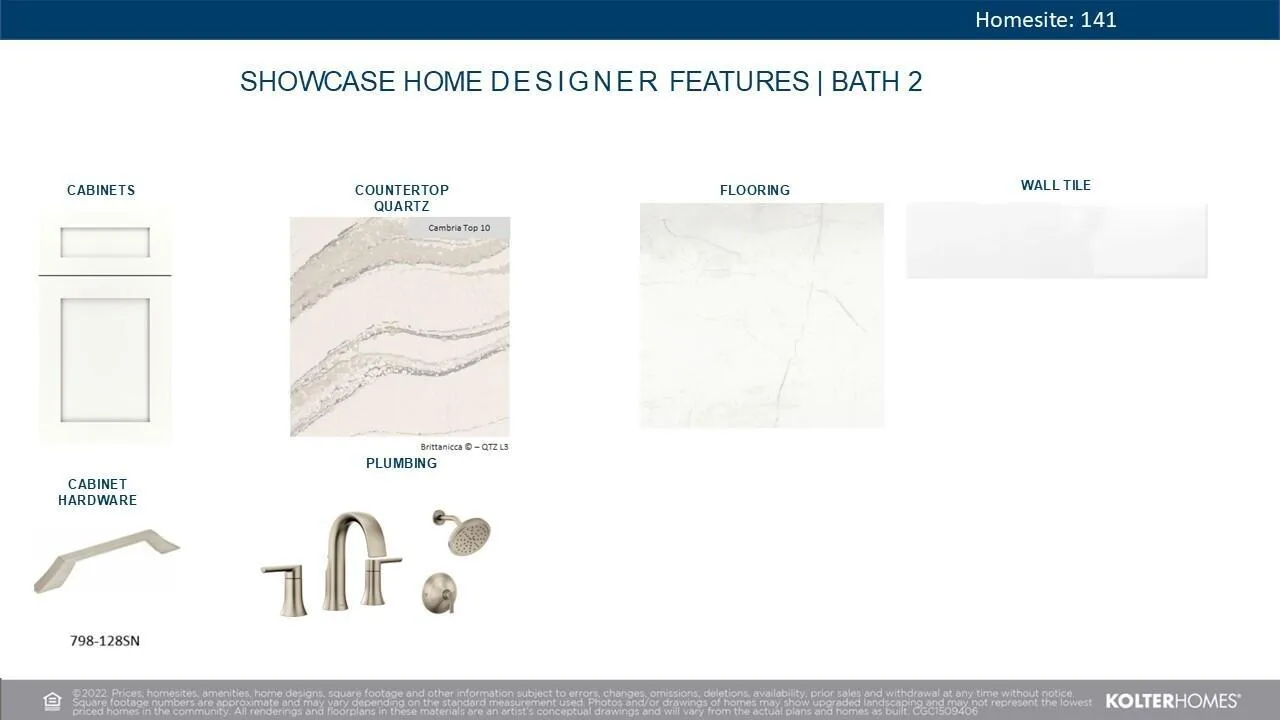This screenshot has width=1280, height=720.
Task: Click the copyright disclaimer text in footer
Action: (580, 701)
